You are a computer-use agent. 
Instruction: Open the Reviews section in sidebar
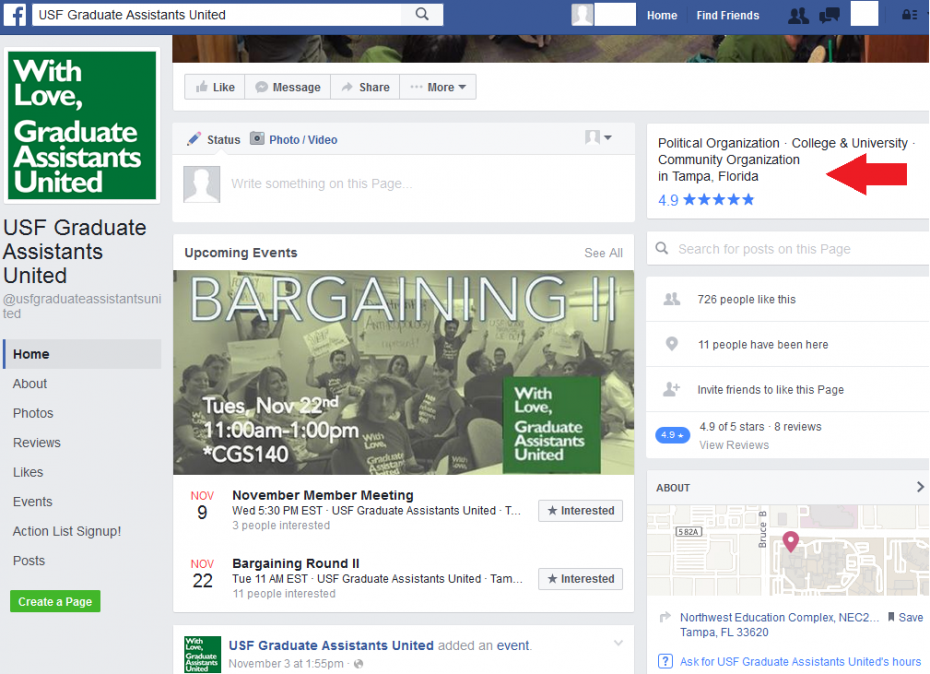37,443
